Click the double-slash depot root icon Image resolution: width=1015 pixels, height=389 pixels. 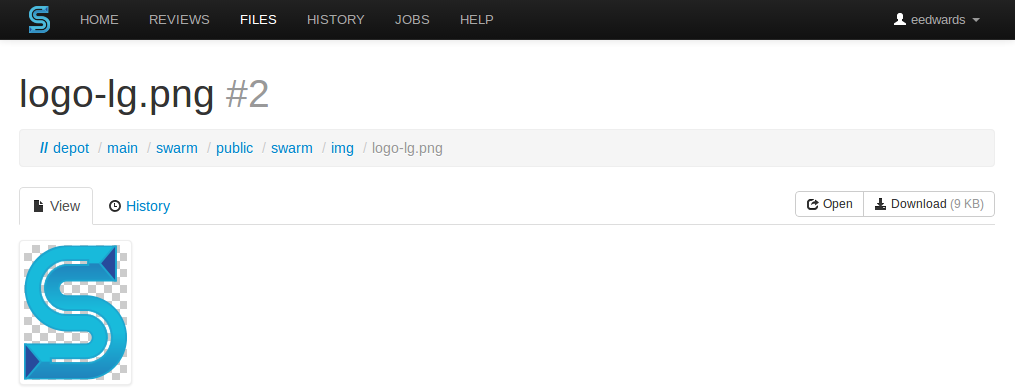pos(44,148)
